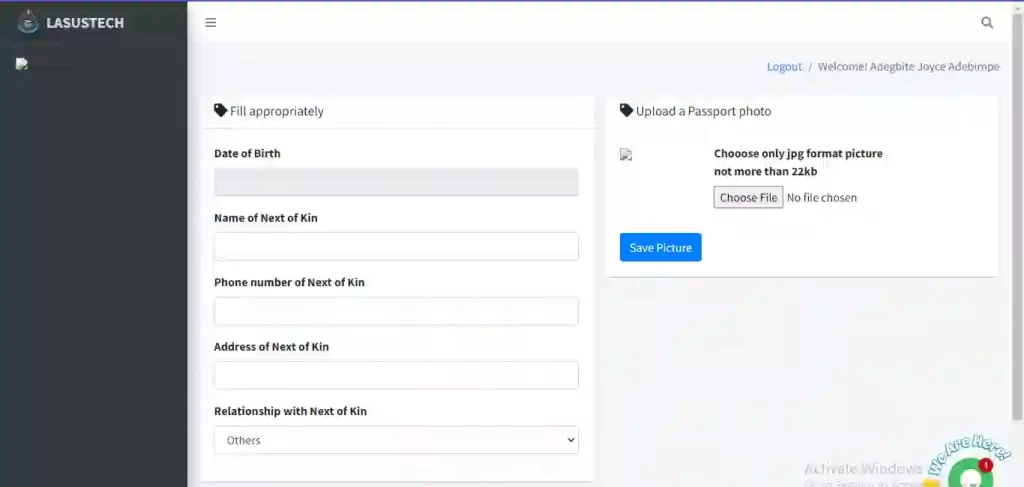This screenshot has height=487, width=1024.
Task: Click the tag icon beside Upload a Passport photo
Action: click(626, 110)
